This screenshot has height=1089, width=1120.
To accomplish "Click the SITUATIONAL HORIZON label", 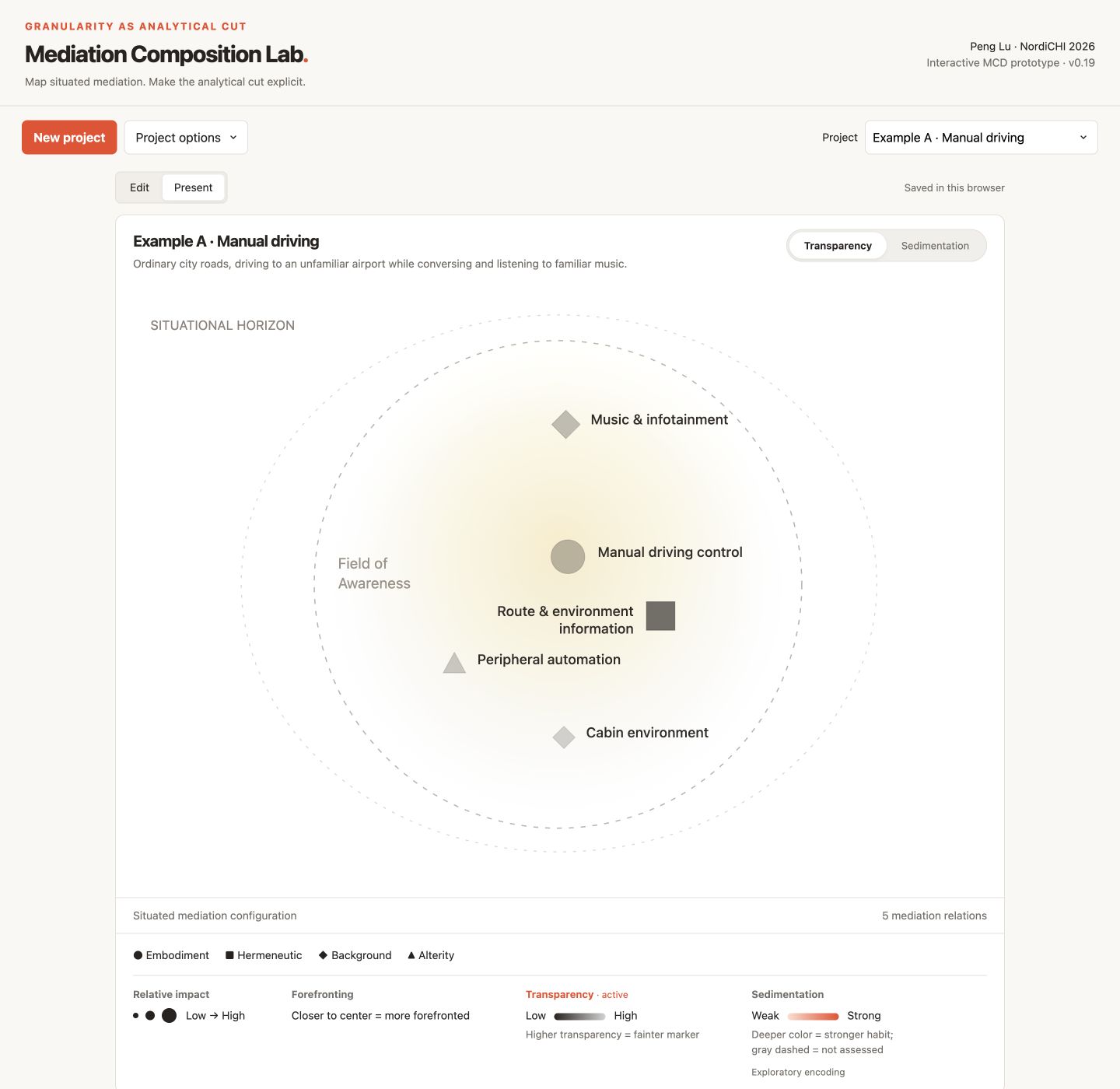I will pos(222,325).
